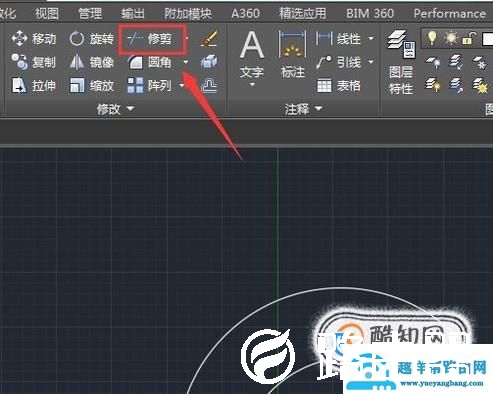
Task: Open the Performance ribbon tab
Action: pyautogui.click(x=450, y=13)
